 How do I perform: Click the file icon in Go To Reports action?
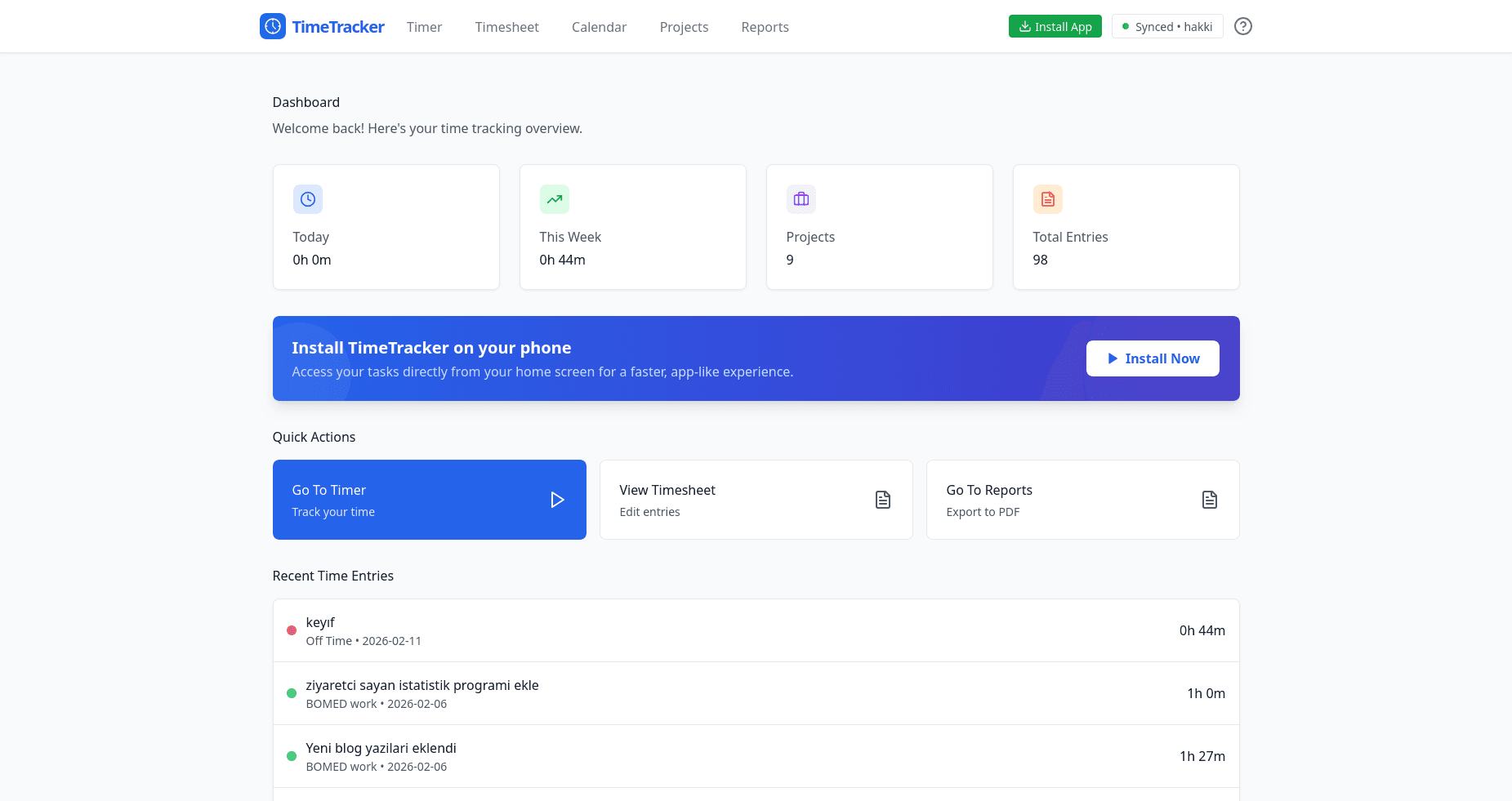1209,499
